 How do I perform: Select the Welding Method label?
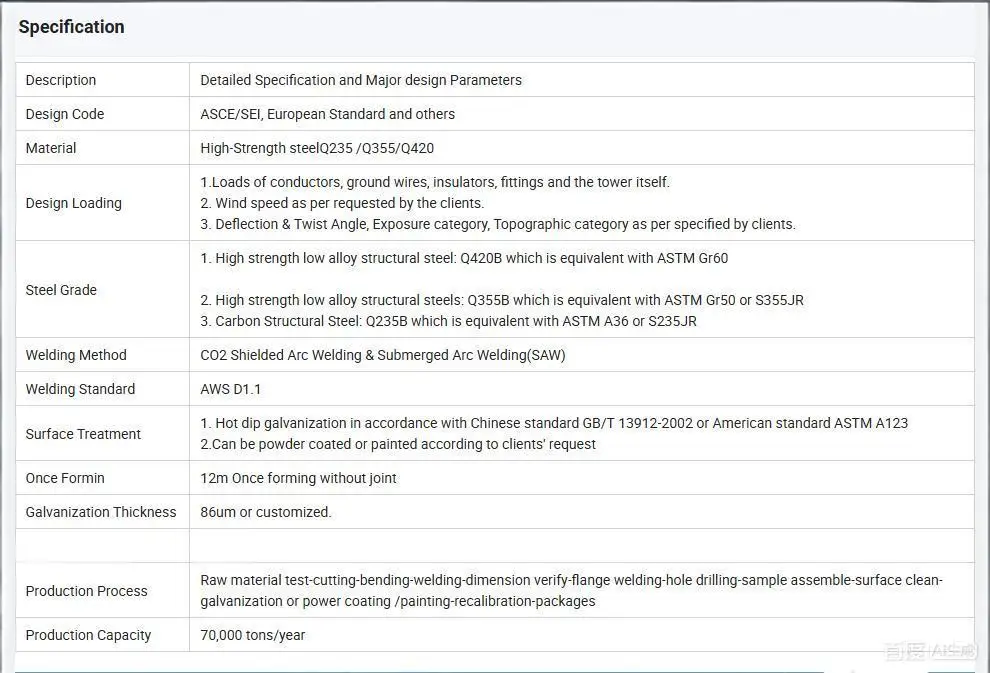pos(76,355)
